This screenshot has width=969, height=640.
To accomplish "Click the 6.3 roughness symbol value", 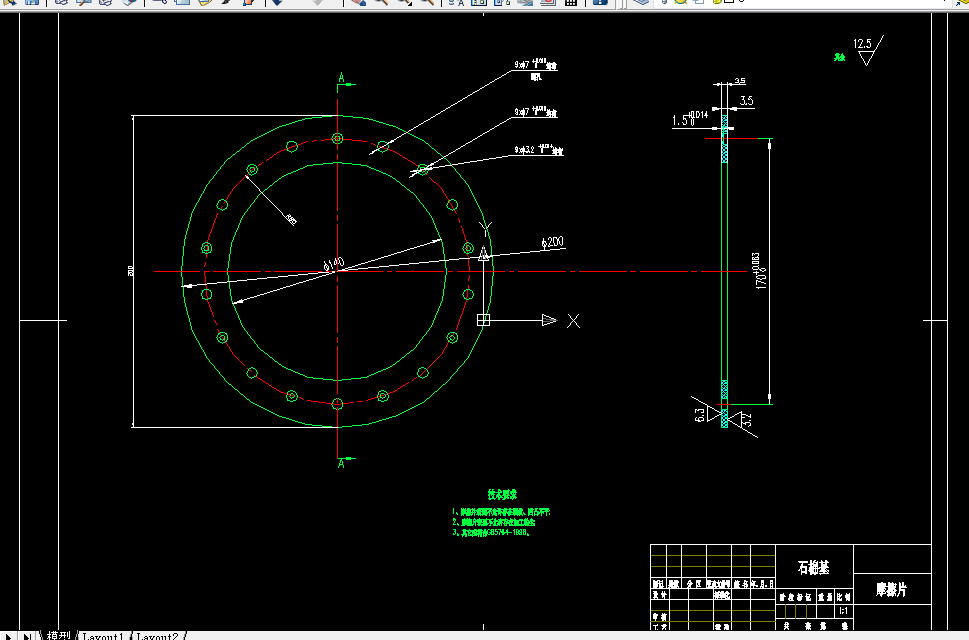I will [x=700, y=415].
